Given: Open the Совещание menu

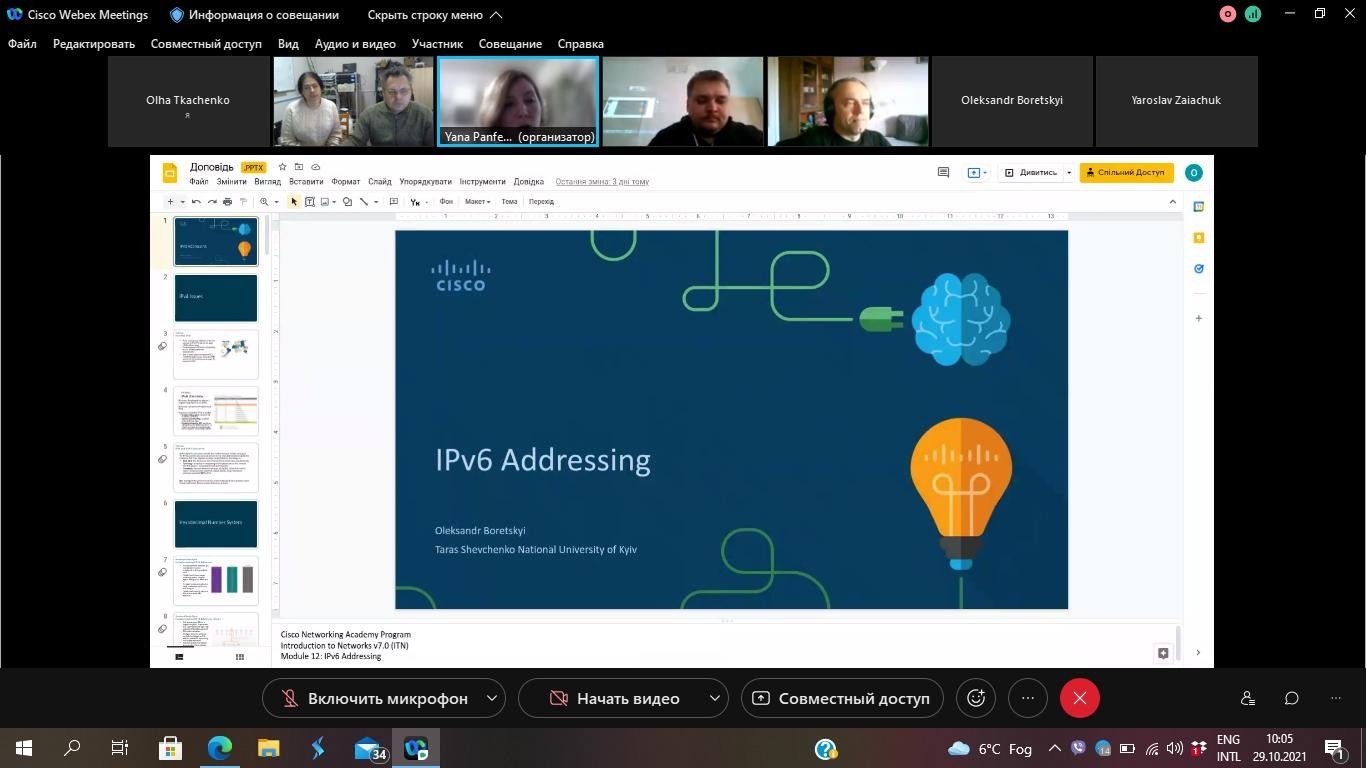Looking at the screenshot, I should pyautogui.click(x=510, y=44).
